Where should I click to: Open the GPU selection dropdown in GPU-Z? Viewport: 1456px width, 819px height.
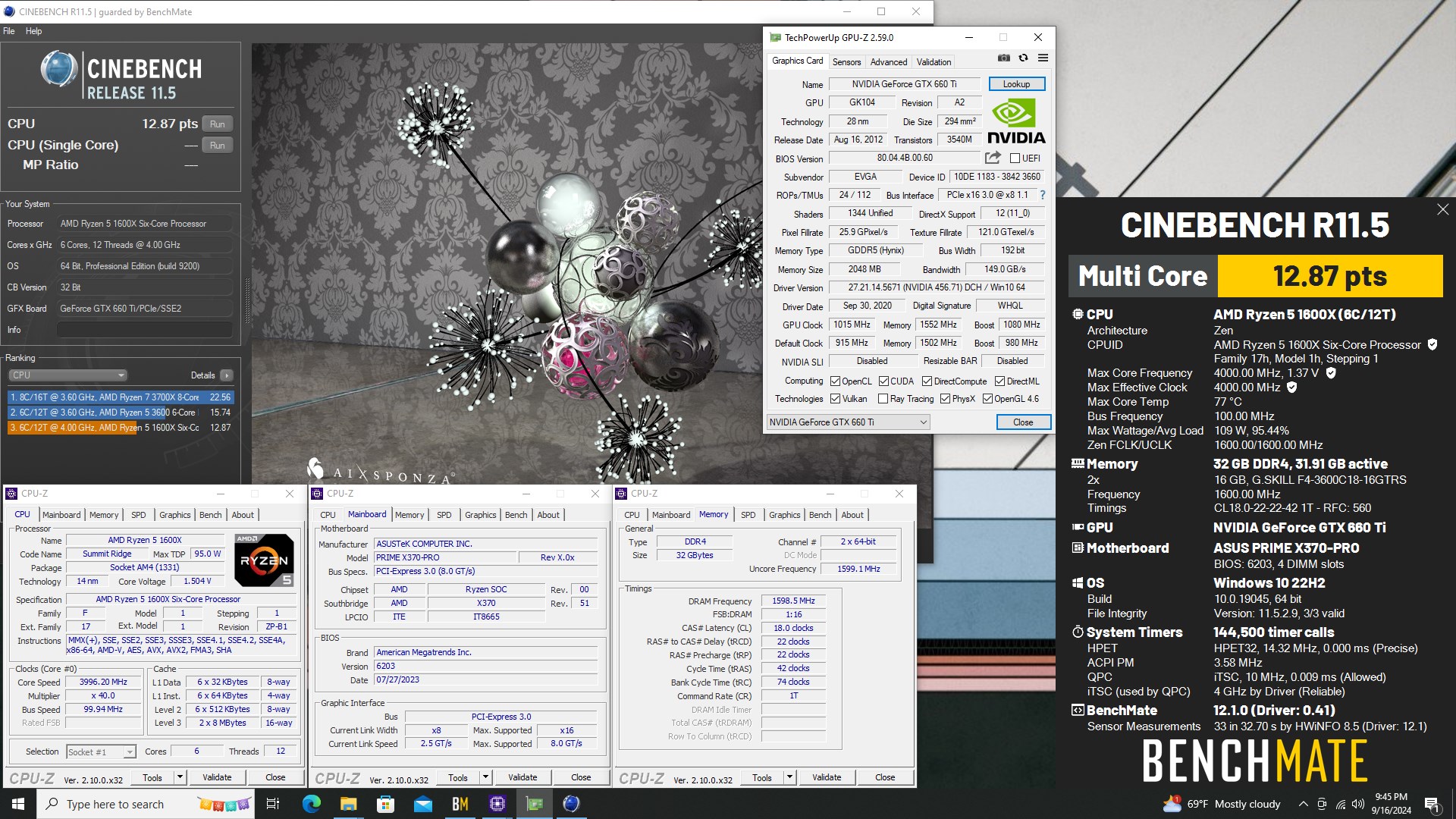pos(848,422)
